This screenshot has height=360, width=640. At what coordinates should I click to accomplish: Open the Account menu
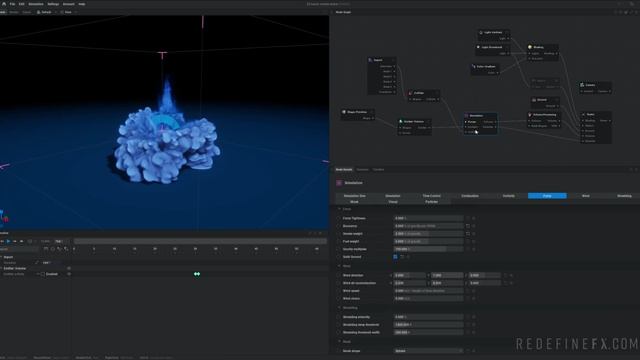69,4
